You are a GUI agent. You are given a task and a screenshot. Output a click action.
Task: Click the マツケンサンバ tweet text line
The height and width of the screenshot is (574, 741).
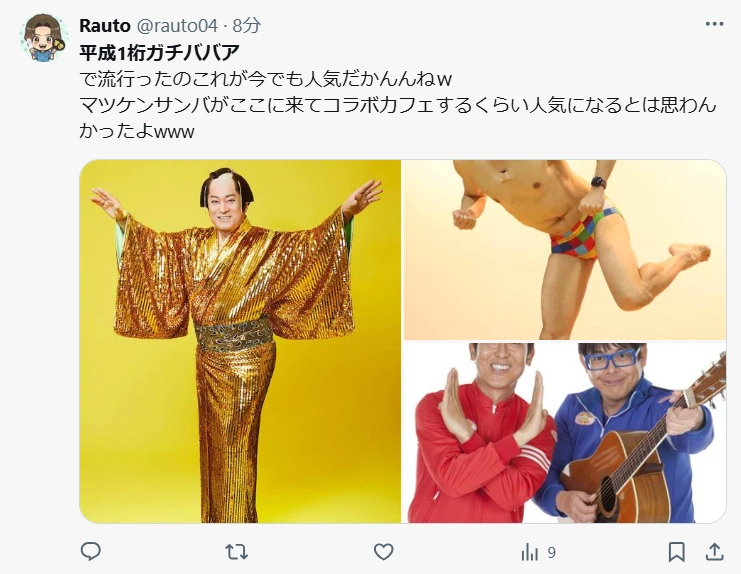click(398, 105)
